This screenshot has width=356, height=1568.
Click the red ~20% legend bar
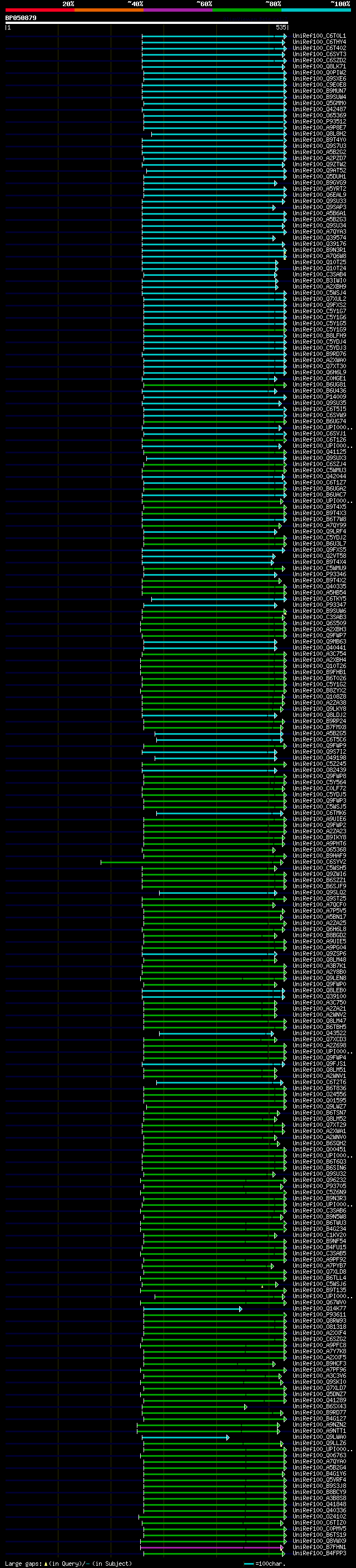point(39,11)
